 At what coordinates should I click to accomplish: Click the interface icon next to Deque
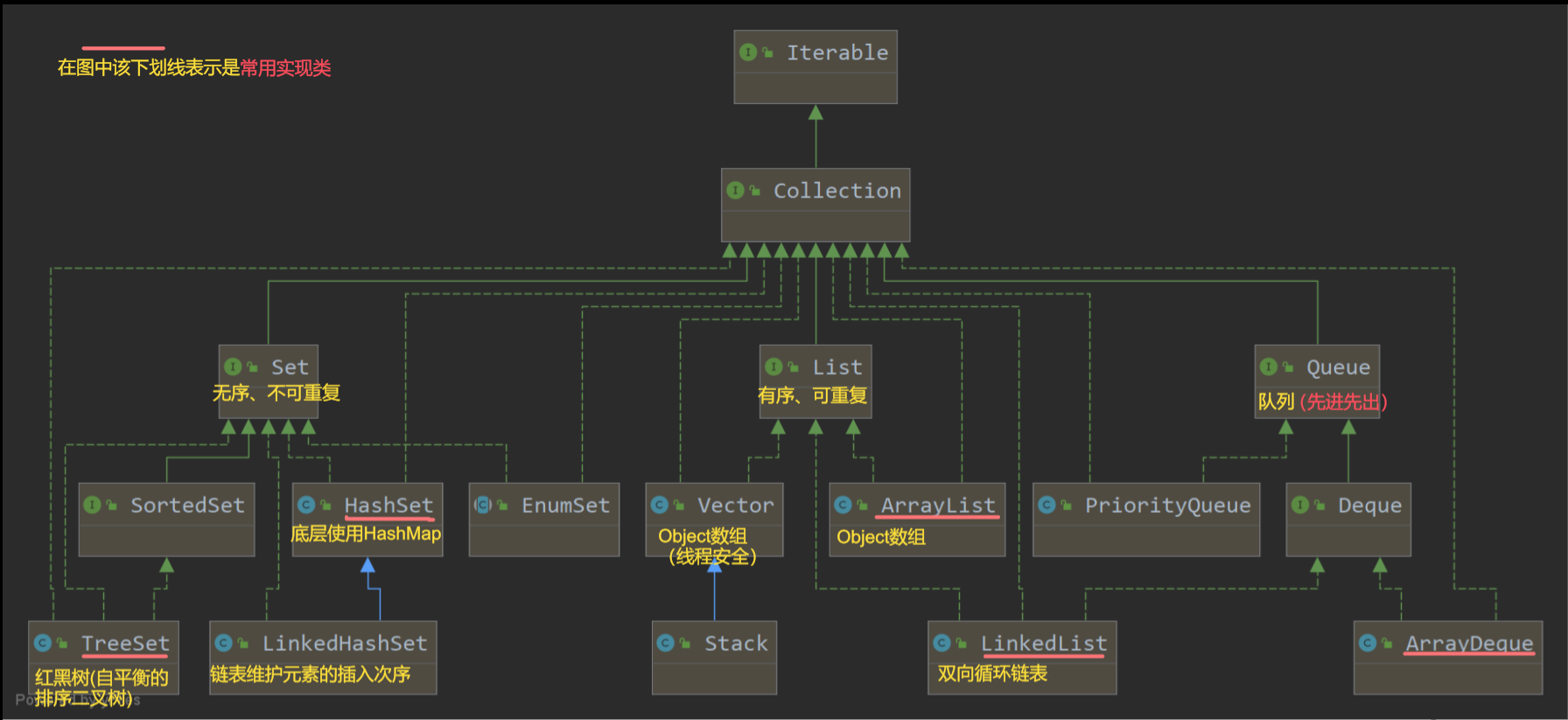point(1299,505)
